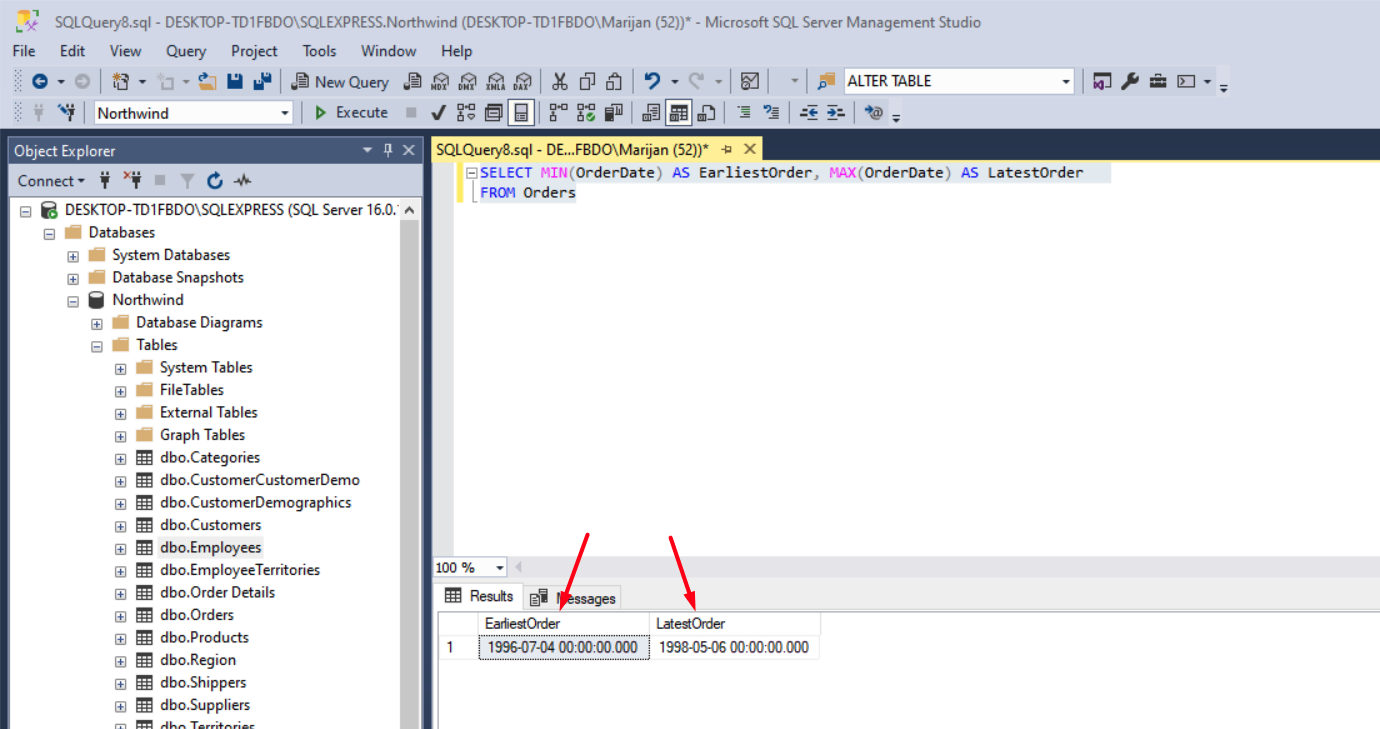The image size is (1380, 729).
Task: Click the Copy icon in toolbar
Action: [x=587, y=82]
